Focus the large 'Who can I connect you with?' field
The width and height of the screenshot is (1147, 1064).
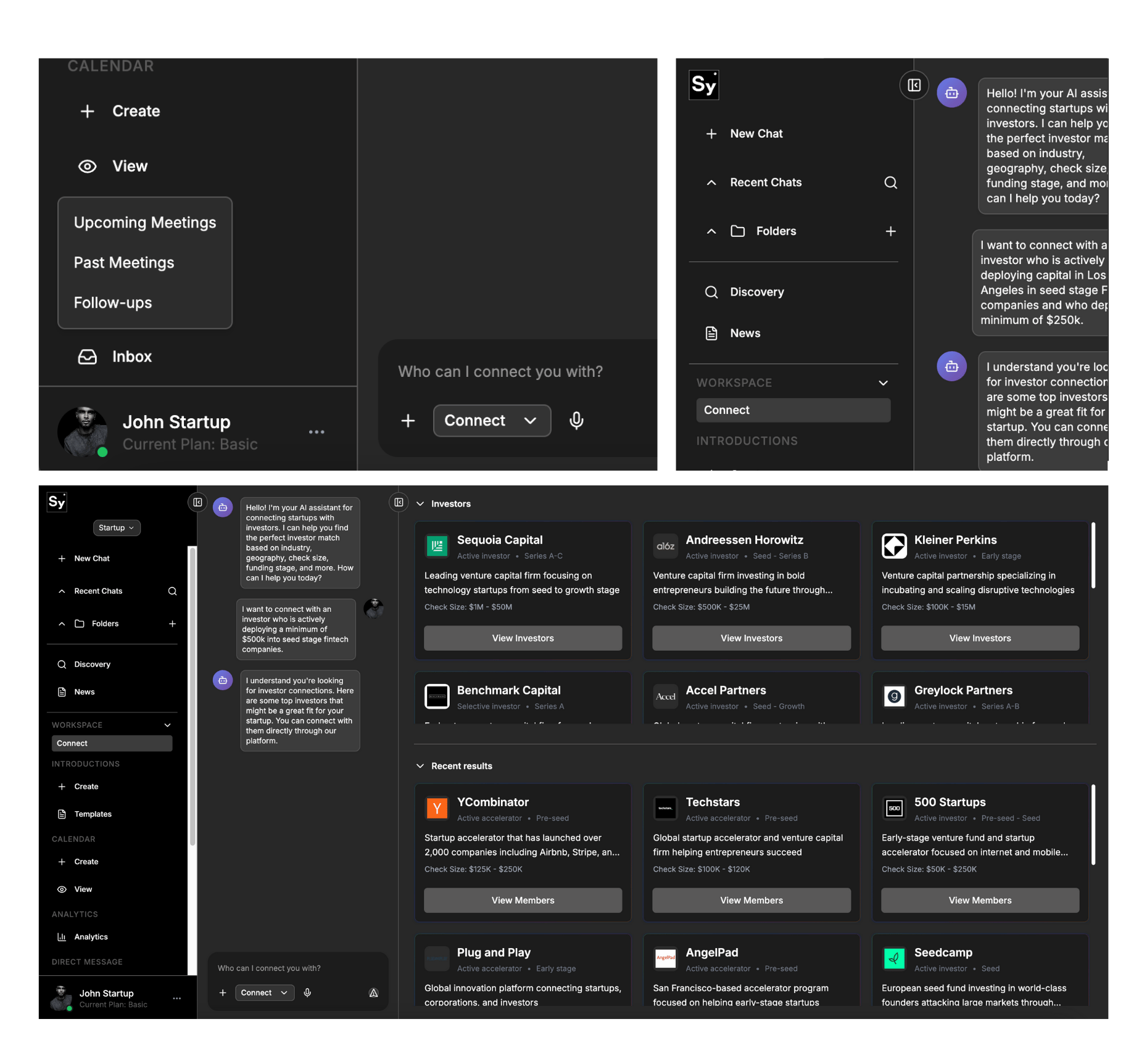pyautogui.click(x=500, y=371)
